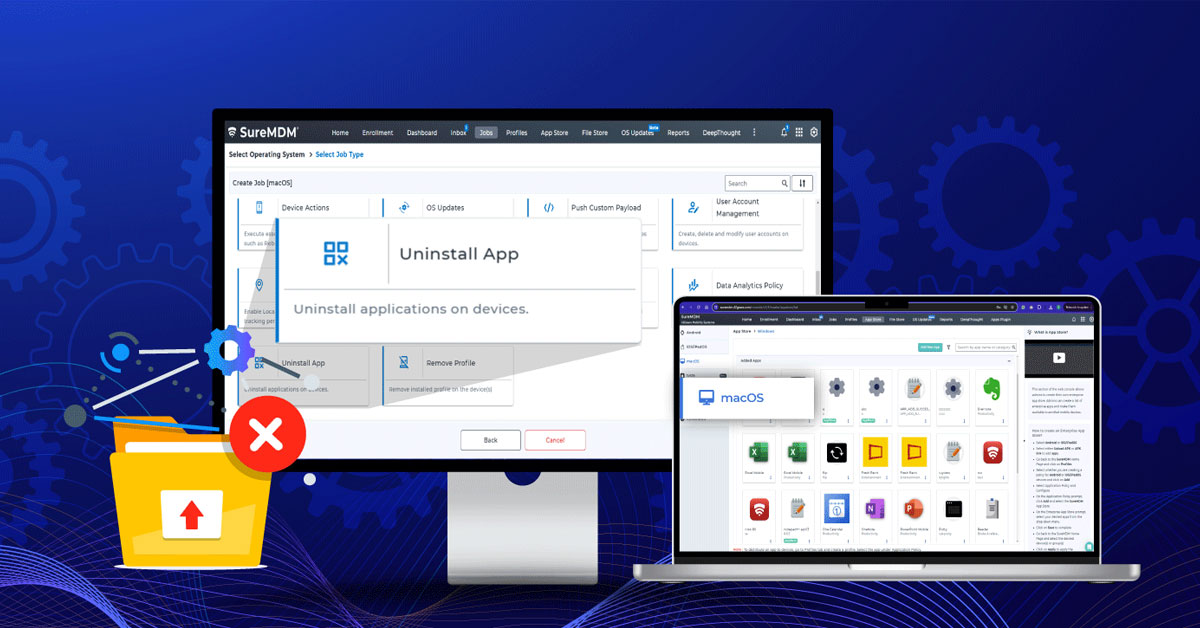Collapse the Added Apps section on the laptop
1200x628 pixels.
coord(1011,359)
